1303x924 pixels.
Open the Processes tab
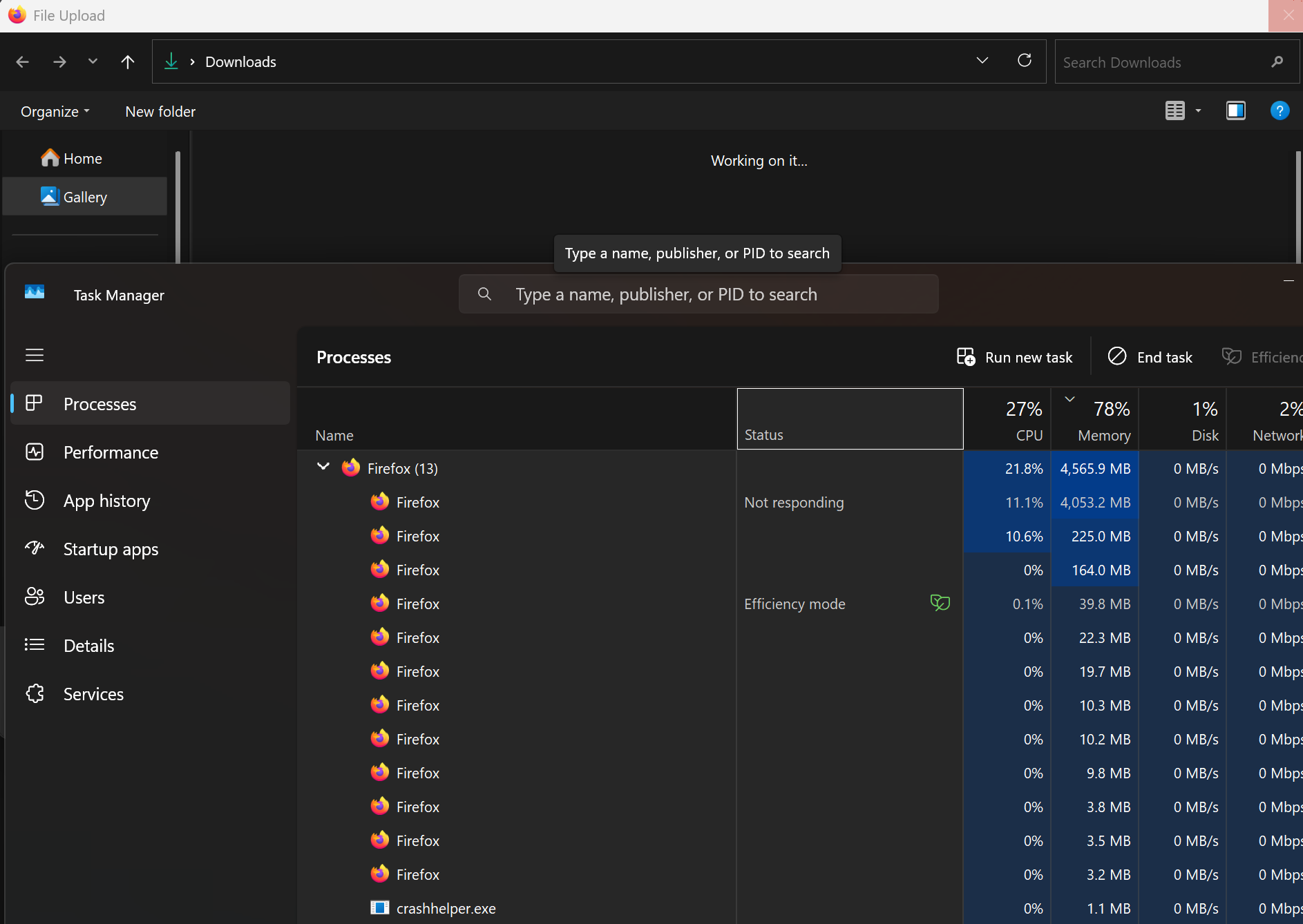pyautogui.click(x=151, y=403)
